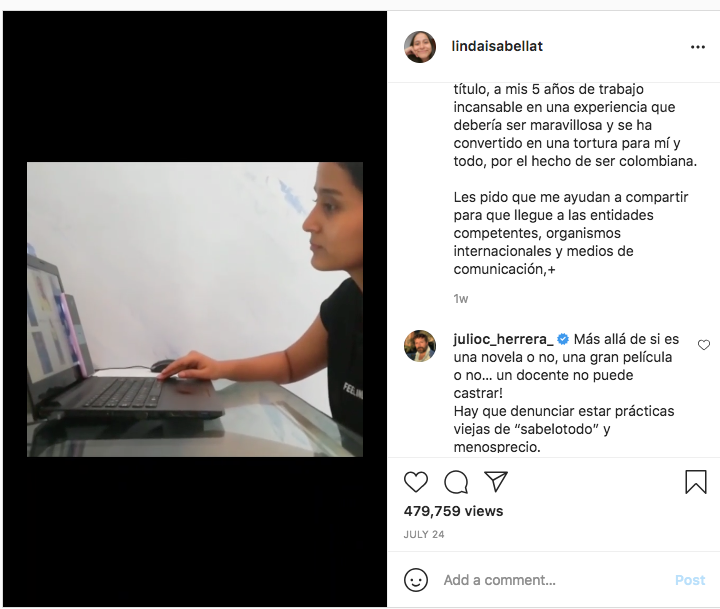Share post via paper plane icon

(x=496, y=482)
